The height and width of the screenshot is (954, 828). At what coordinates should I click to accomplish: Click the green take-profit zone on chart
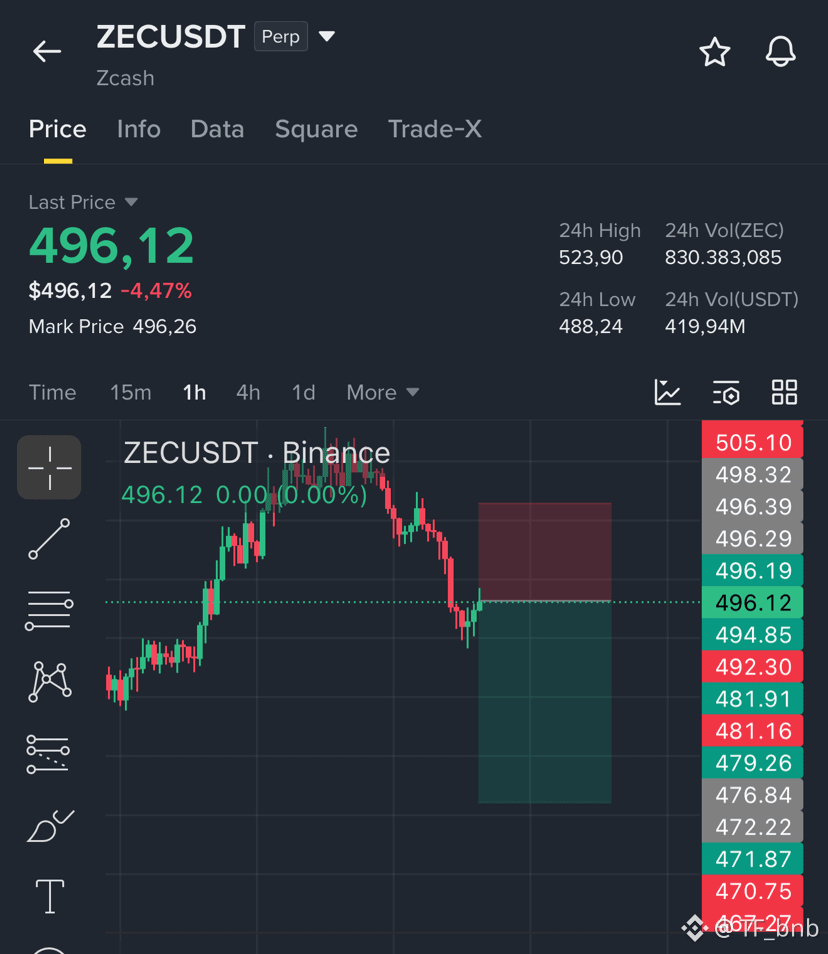[x=544, y=702]
